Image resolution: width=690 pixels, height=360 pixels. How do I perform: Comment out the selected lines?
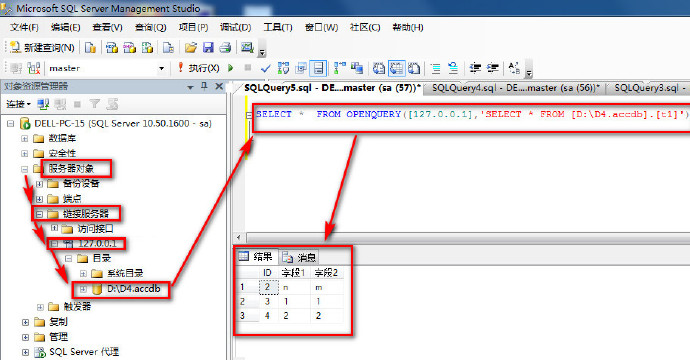coord(436,68)
